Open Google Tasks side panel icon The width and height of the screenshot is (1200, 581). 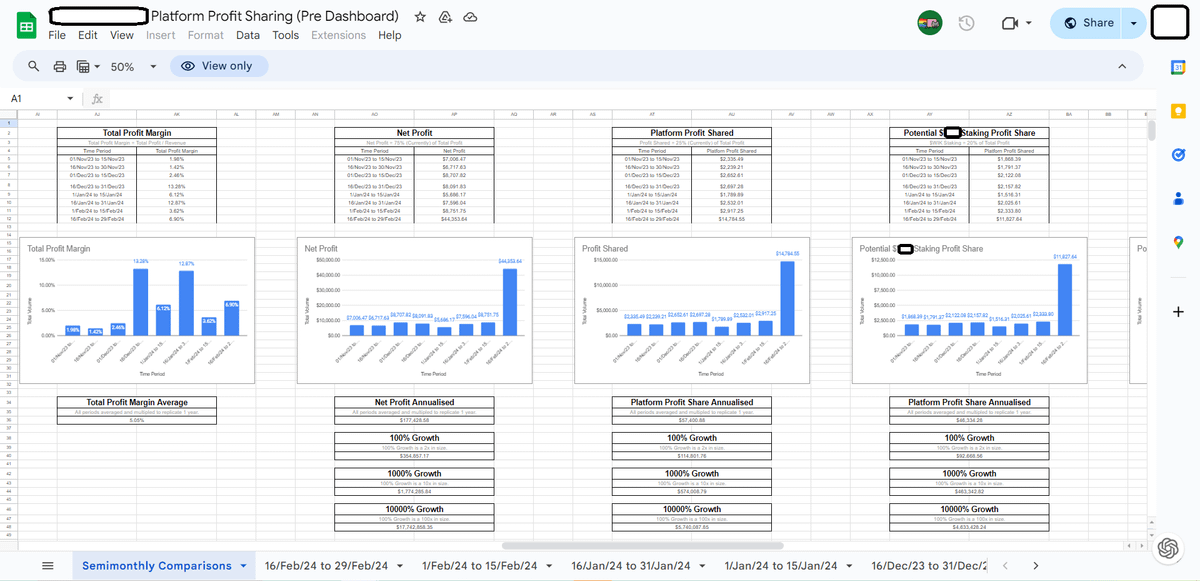1178,155
